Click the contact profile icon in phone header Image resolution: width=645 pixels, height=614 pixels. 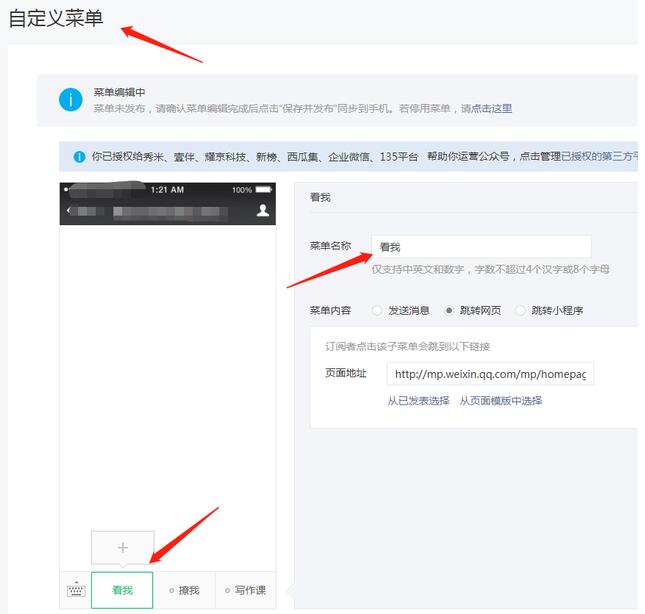[263, 210]
